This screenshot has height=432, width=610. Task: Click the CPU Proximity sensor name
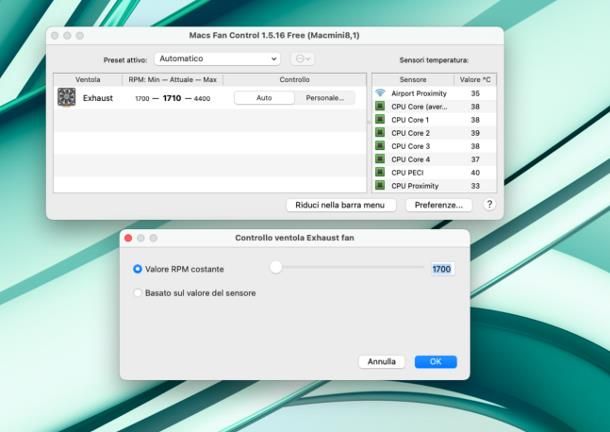[415, 186]
